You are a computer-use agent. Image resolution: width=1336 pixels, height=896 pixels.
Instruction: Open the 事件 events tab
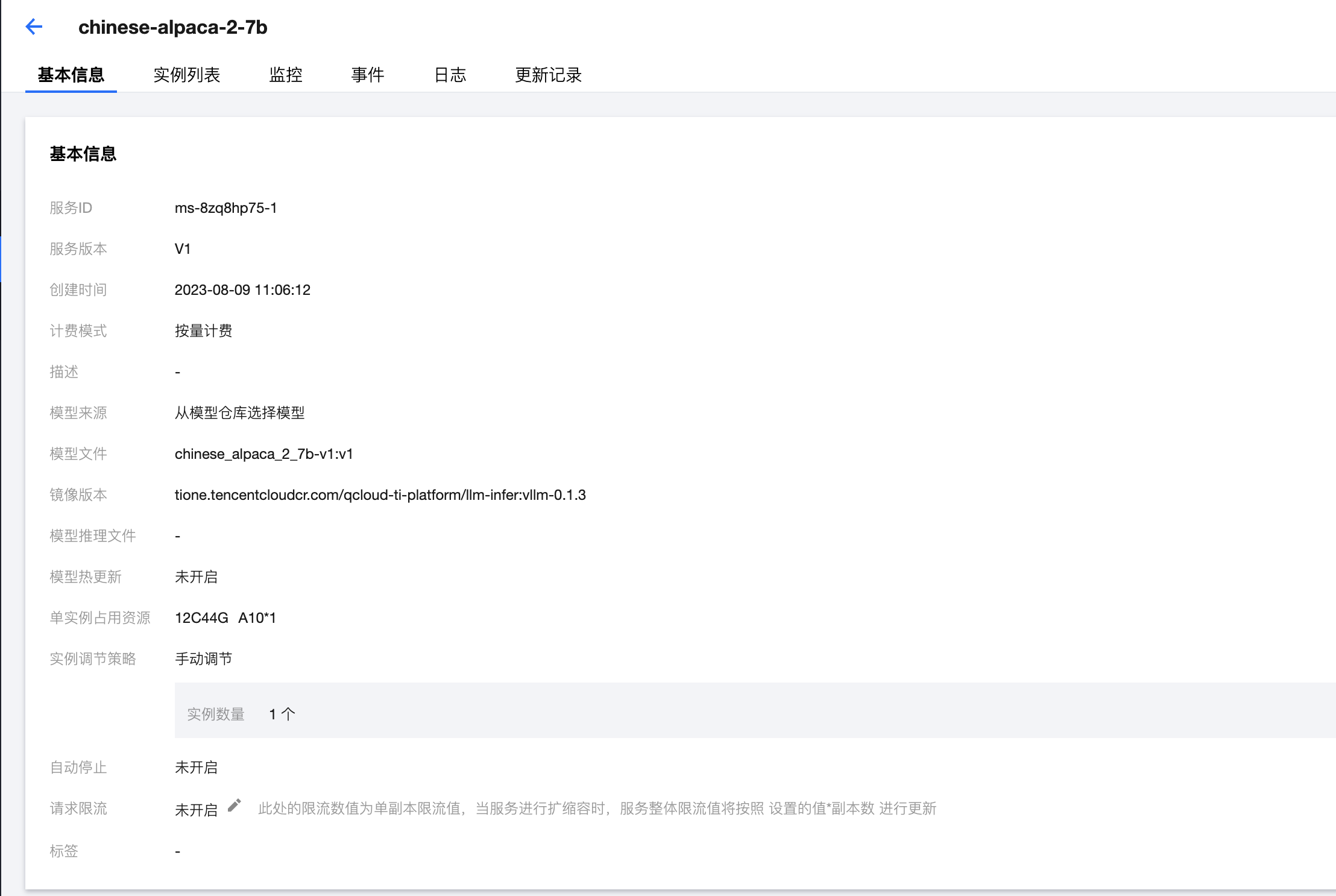368,75
